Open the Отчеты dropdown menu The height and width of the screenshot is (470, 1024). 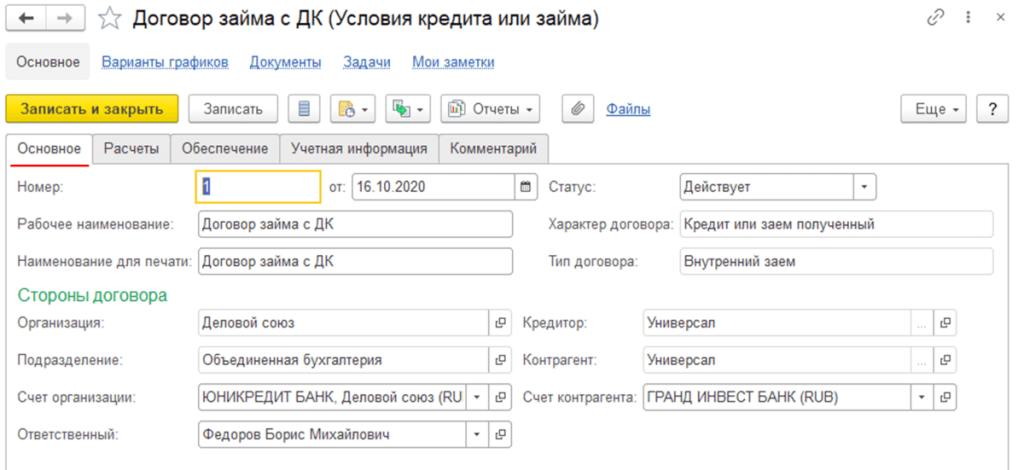click(490, 109)
